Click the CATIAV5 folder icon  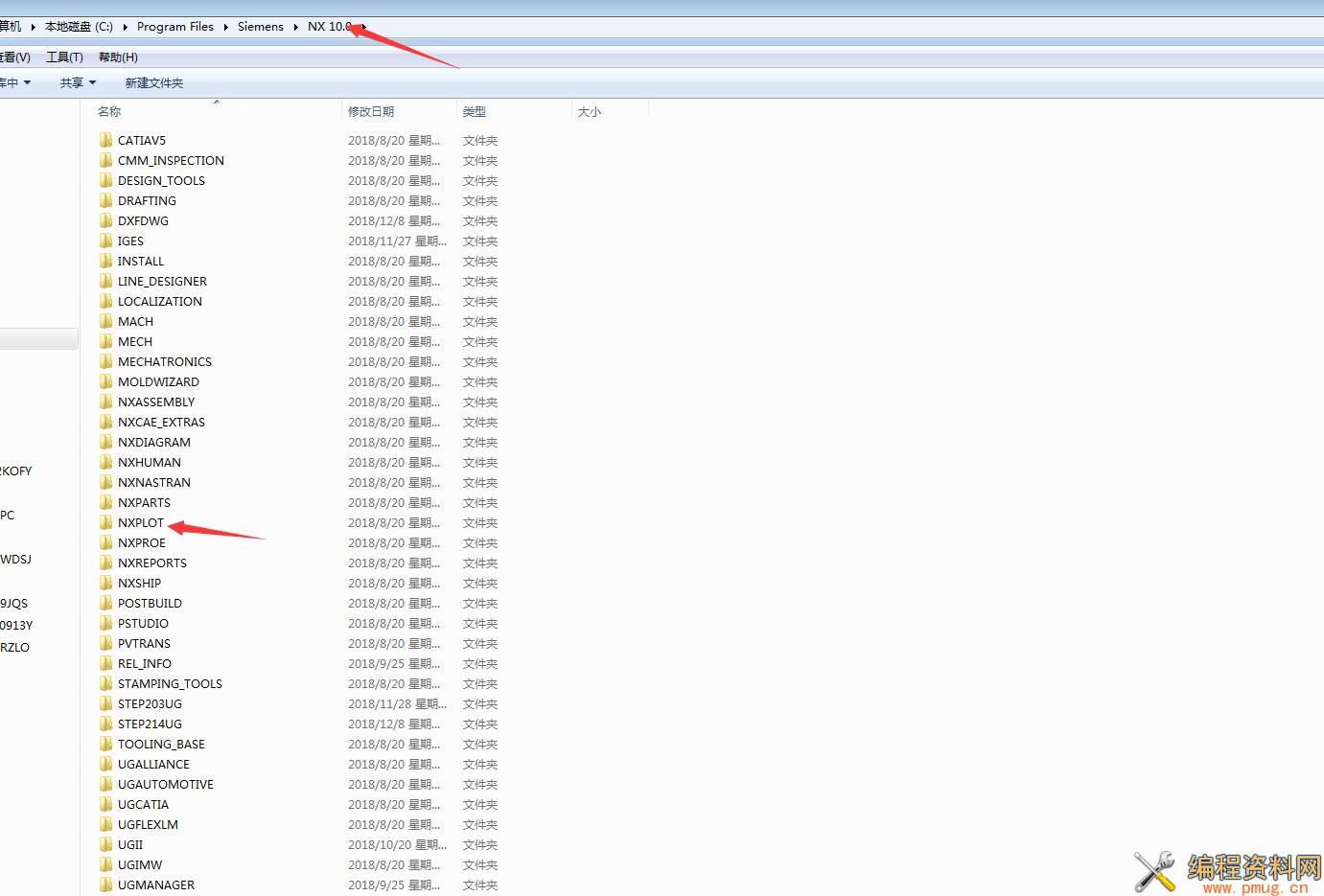[105, 140]
